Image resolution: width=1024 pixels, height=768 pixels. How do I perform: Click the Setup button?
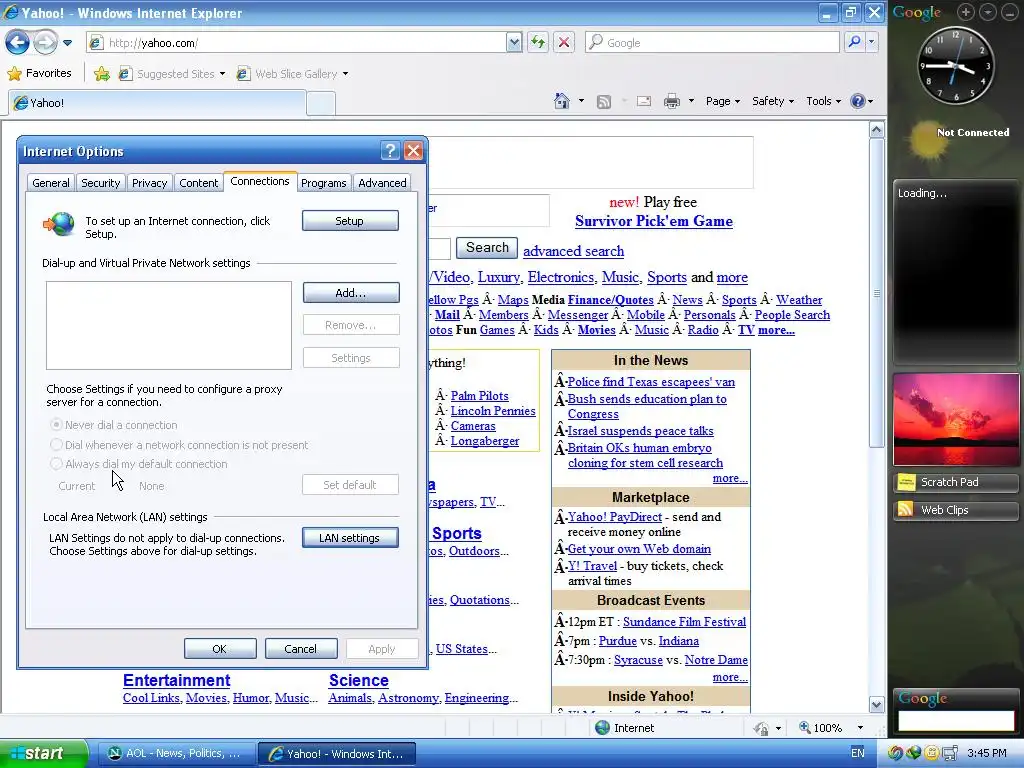tap(350, 221)
